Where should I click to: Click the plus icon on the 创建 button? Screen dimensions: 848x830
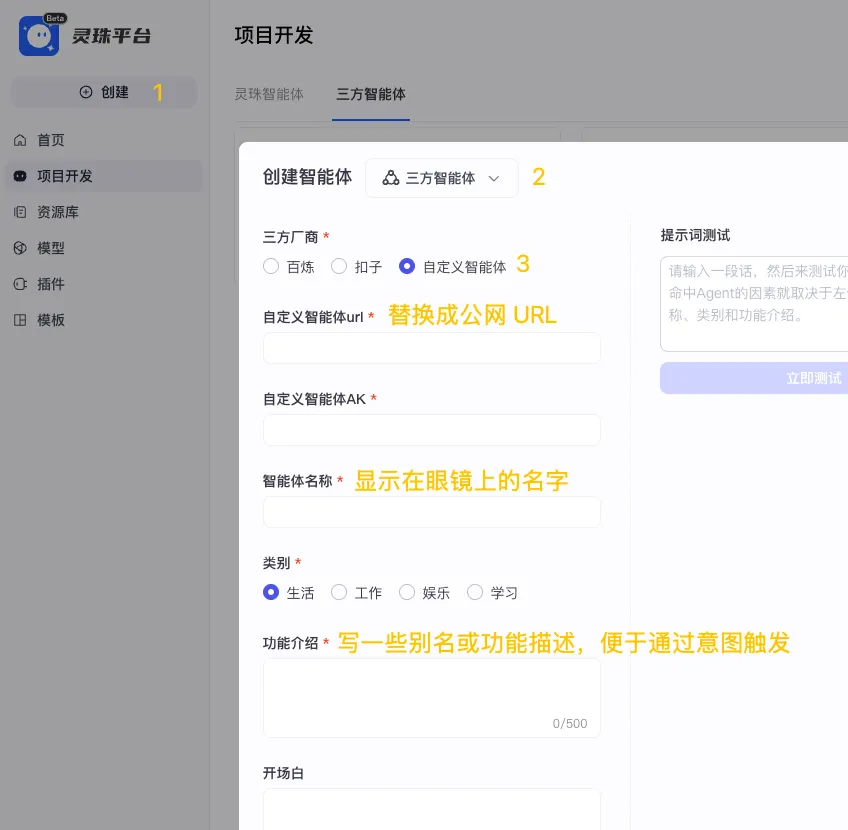click(85, 91)
